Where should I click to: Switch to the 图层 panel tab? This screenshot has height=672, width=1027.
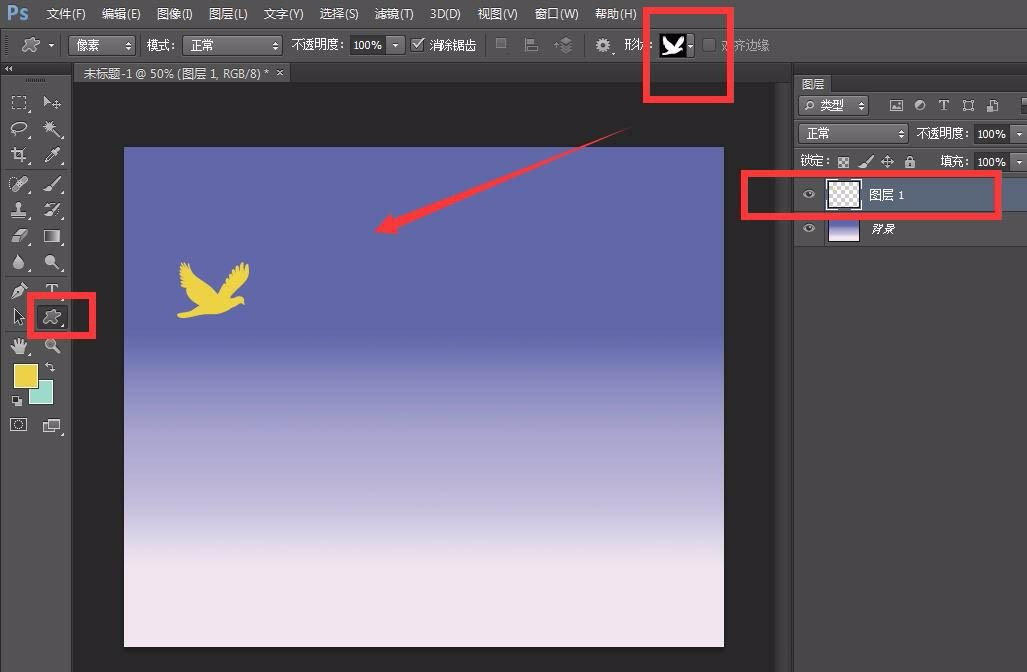click(x=813, y=84)
